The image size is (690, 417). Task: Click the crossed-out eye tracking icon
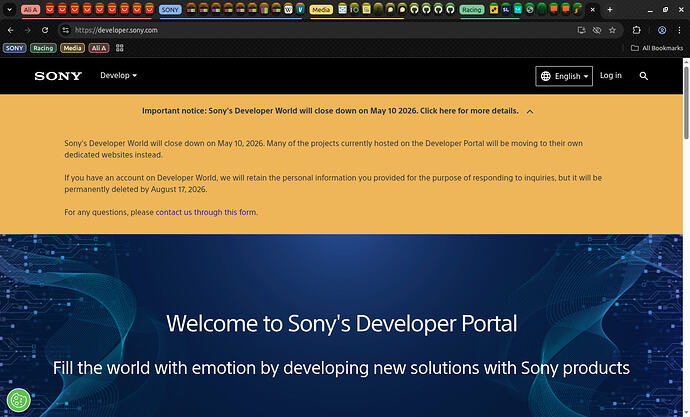[597, 30]
